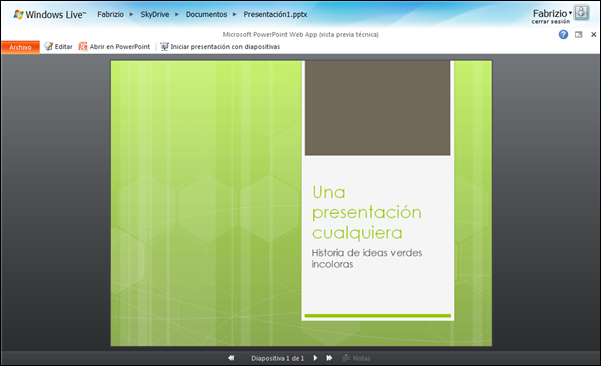
Task: Click the brown rectangle on the slide
Action: 378,108
